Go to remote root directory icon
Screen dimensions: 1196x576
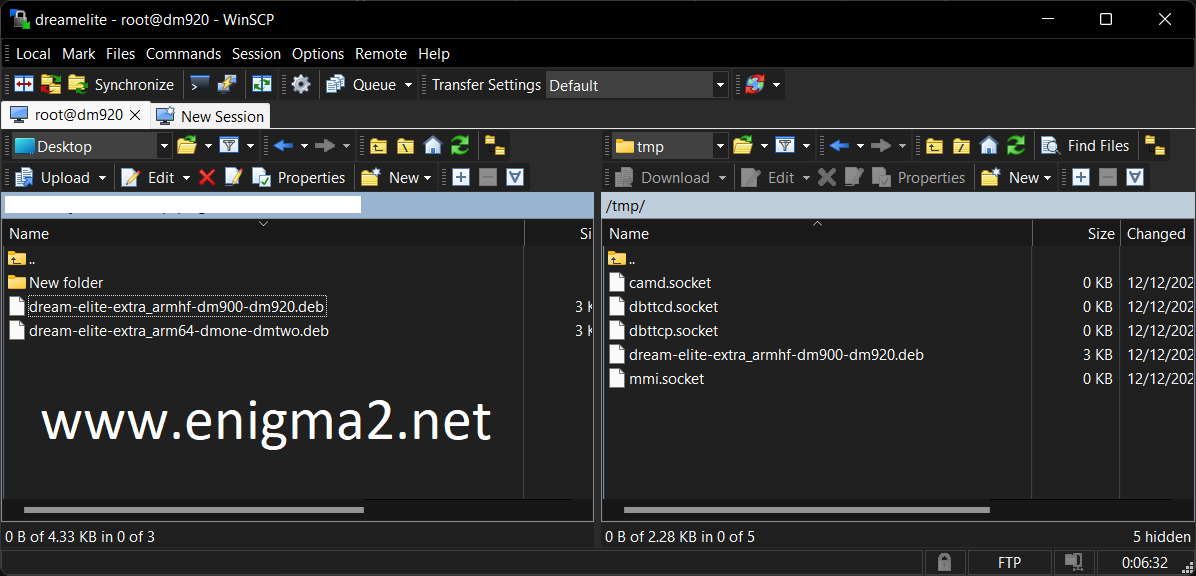(x=962, y=146)
